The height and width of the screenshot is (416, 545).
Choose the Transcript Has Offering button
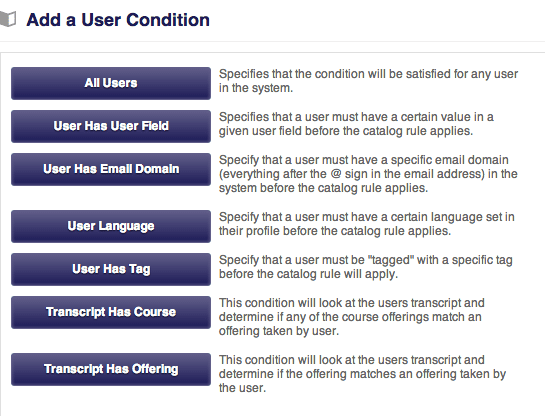(x=111, y=369)
